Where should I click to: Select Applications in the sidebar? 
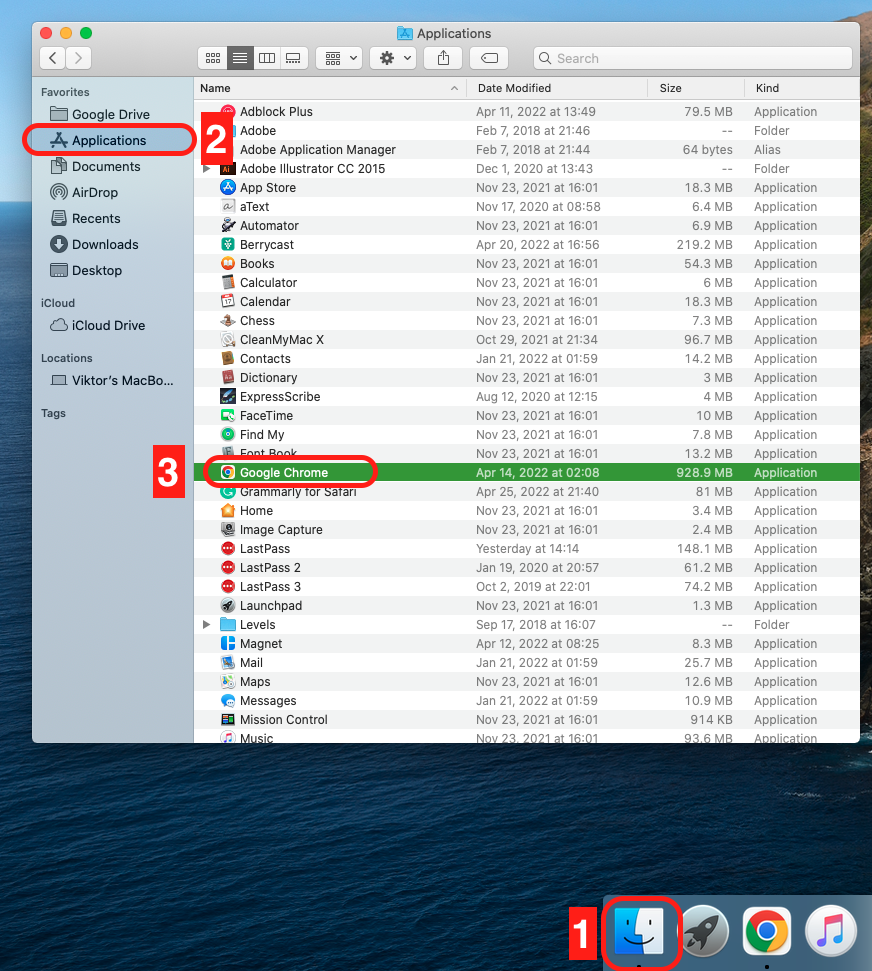(109, 140)
